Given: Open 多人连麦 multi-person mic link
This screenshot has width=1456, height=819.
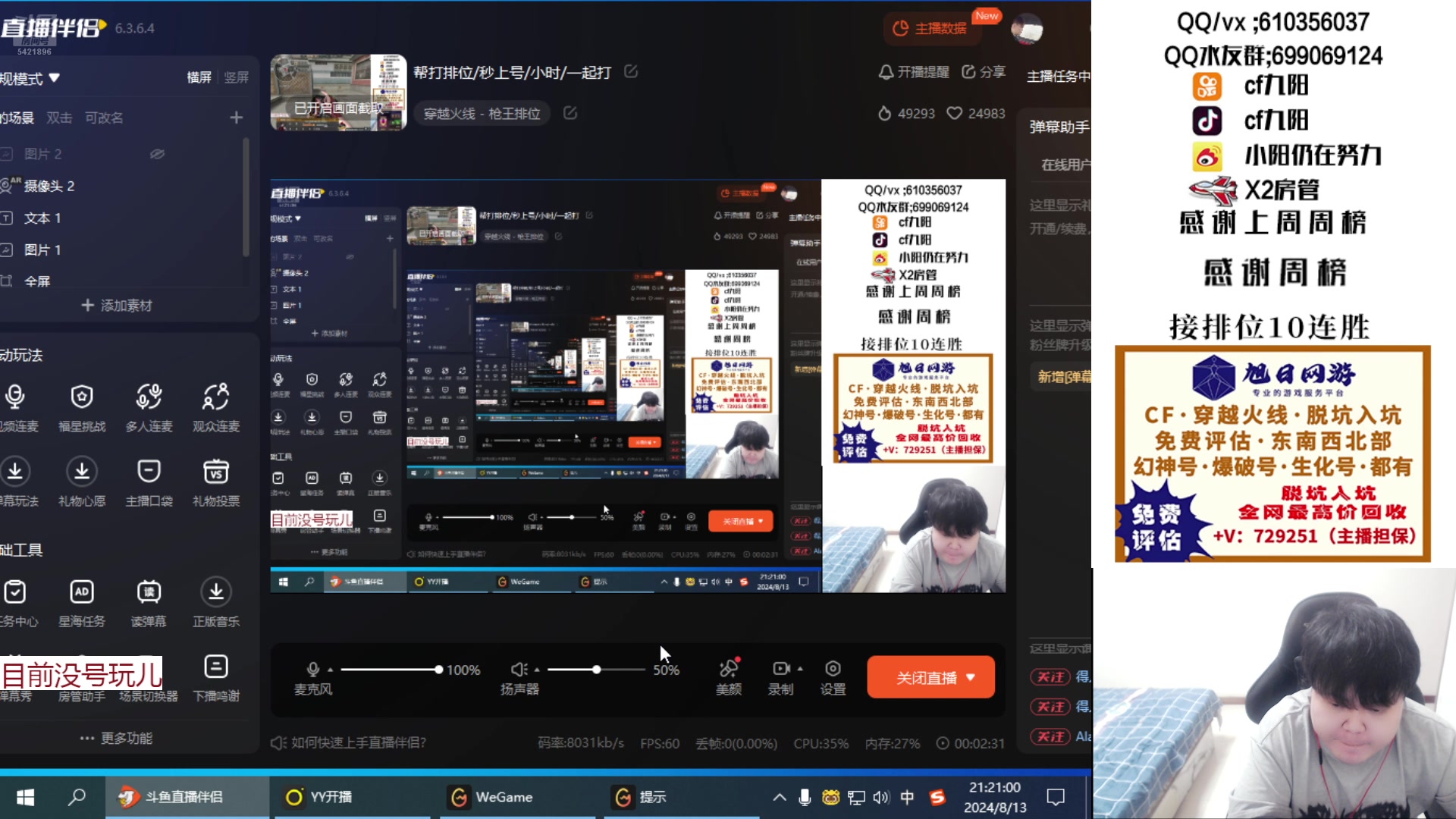Looking at the screenshot, I should click(149, 407).
